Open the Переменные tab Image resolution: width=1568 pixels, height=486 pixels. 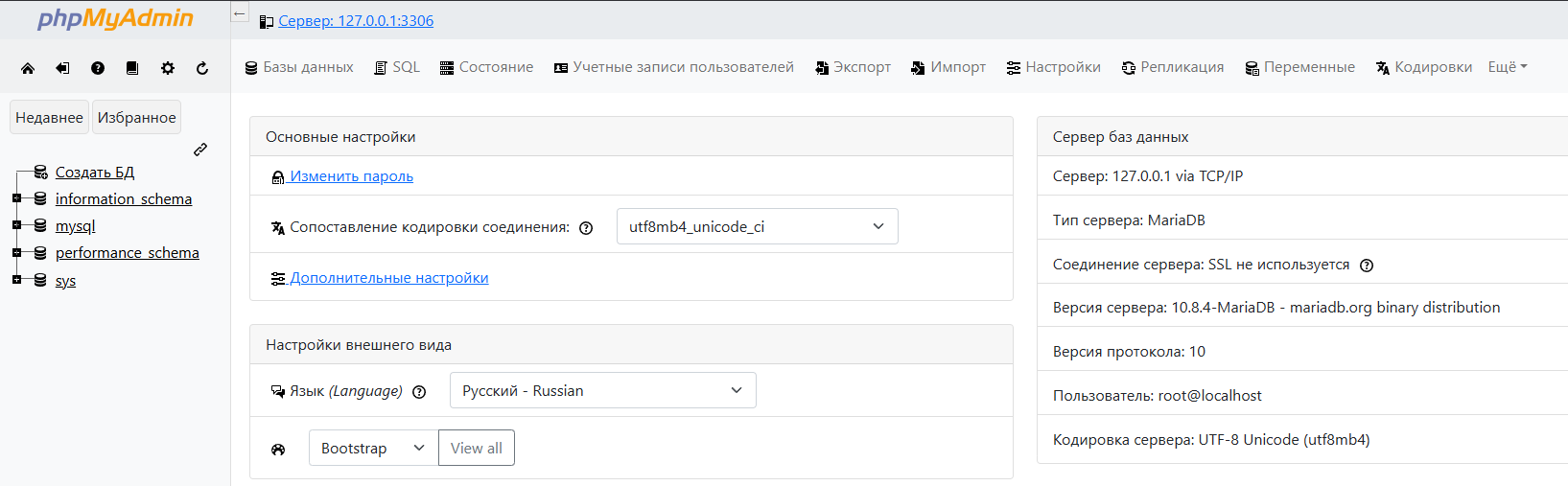pyautogui.click(x=1299, y=67)
